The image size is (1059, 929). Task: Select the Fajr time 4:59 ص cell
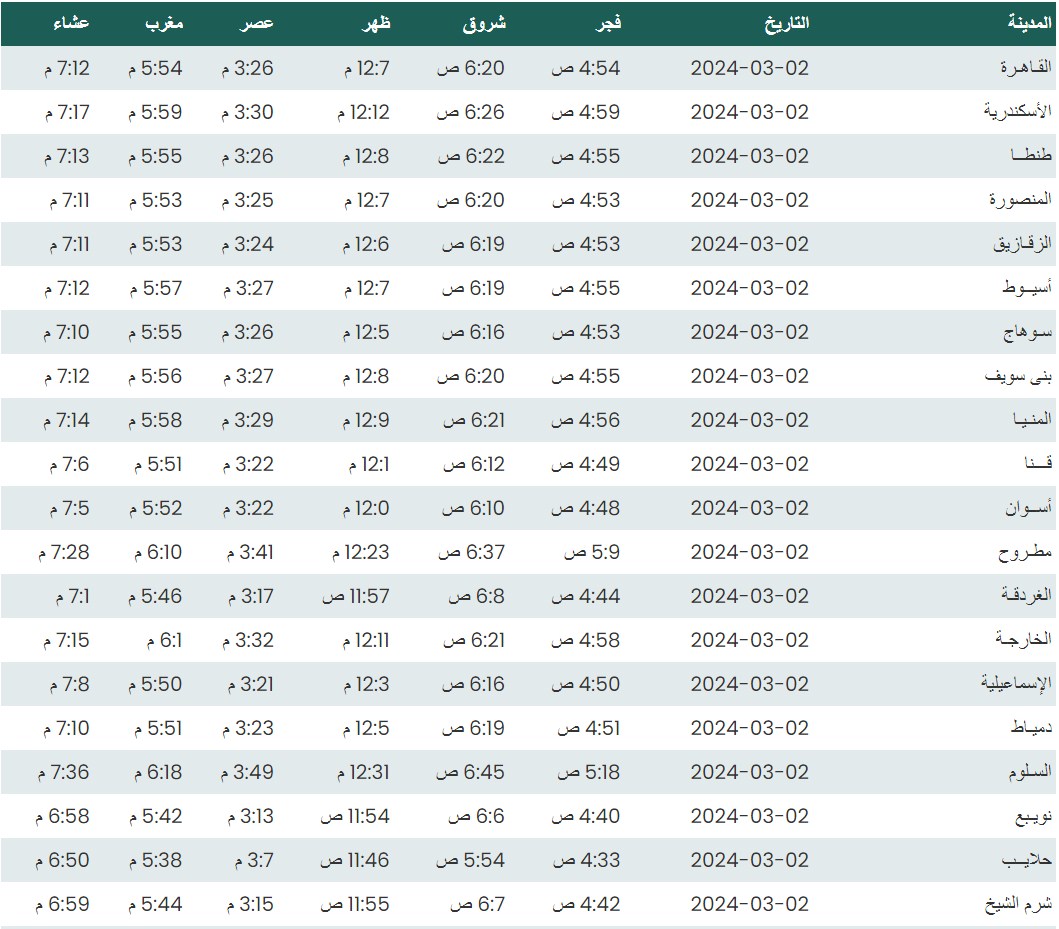point(586,112)
